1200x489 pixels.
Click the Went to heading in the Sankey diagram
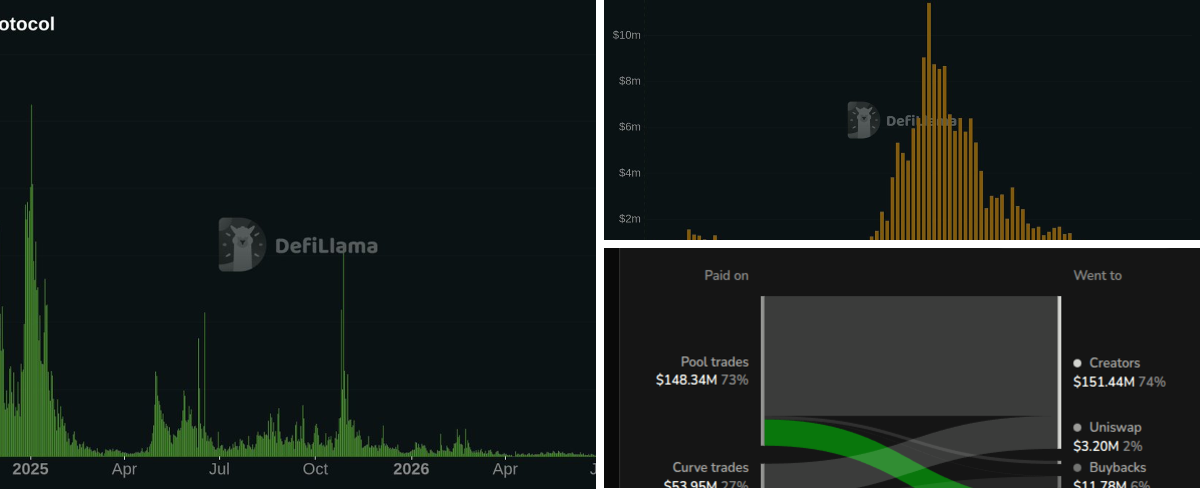coord(1097,275)
